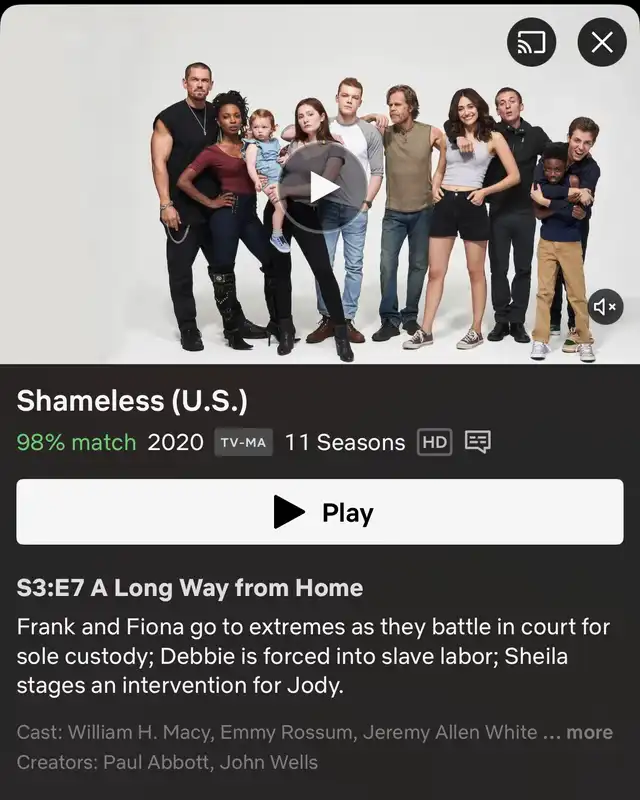Unmute the preview with the speaker icon
The height and width of the screenshot is (800, 640).
tap(605, 307)
